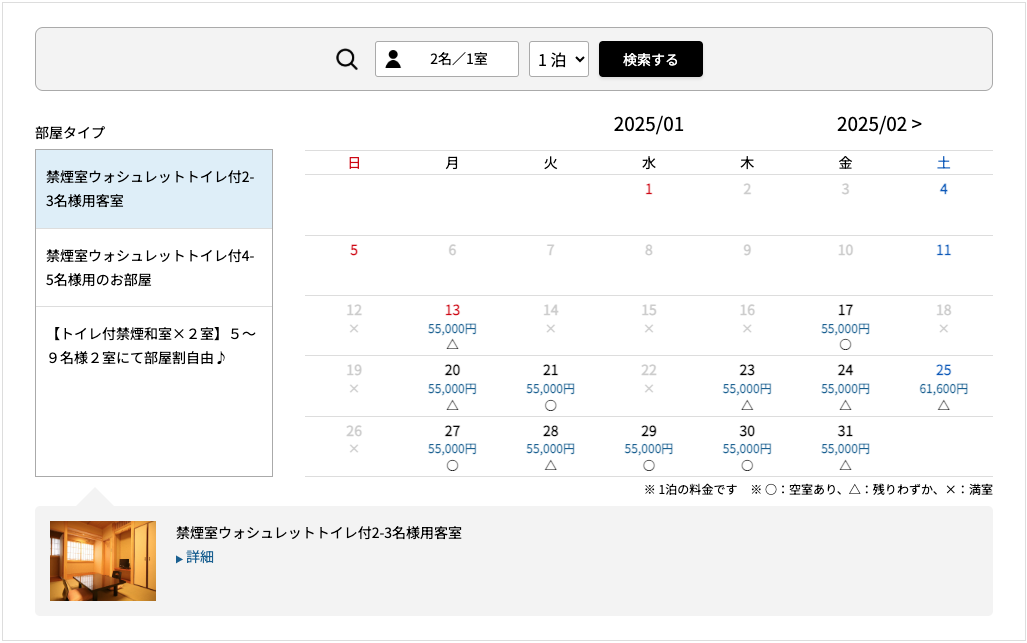
Task: Select January 17 with availability circle
Action: click(845, 327)
